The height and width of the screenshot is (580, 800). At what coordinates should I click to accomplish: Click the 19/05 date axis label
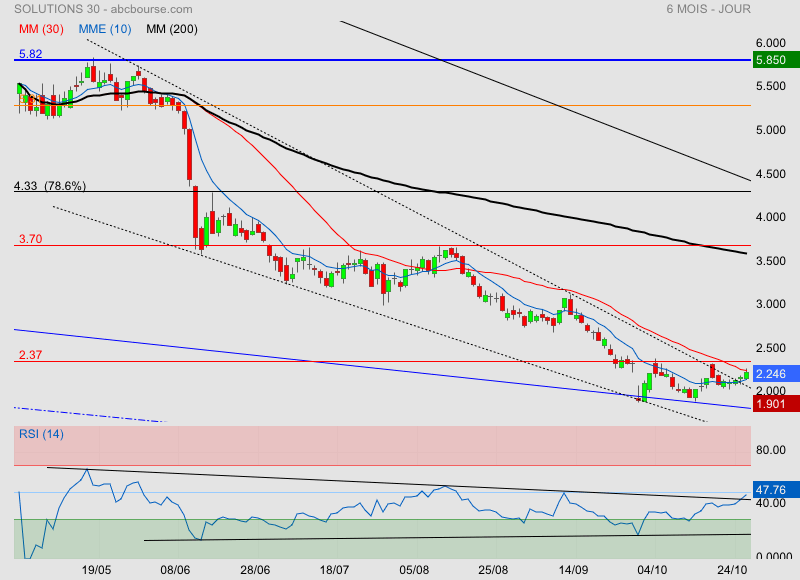coord(96,569)
